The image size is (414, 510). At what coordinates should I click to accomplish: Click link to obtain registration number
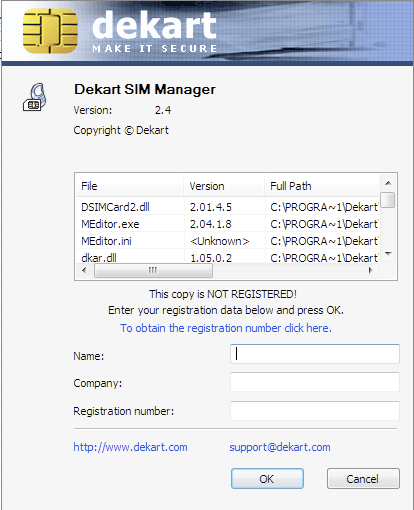(x=226, y=328)
